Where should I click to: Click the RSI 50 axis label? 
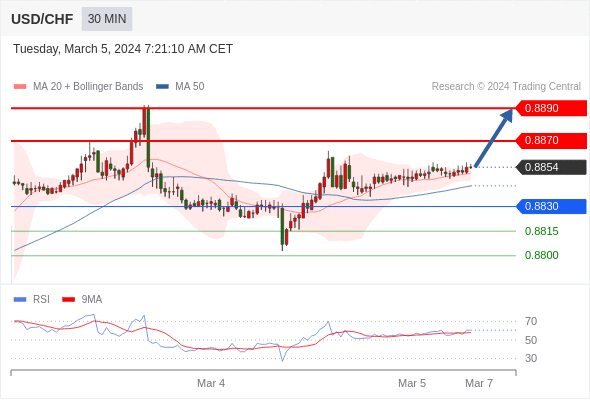531,340
